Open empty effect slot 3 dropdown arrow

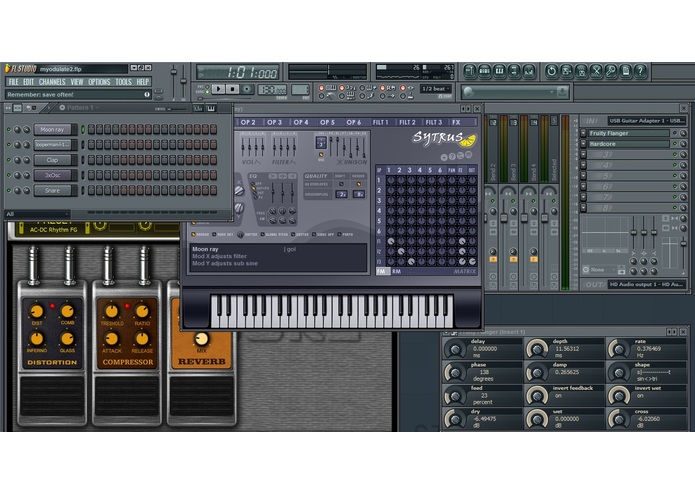coord(583,154)
